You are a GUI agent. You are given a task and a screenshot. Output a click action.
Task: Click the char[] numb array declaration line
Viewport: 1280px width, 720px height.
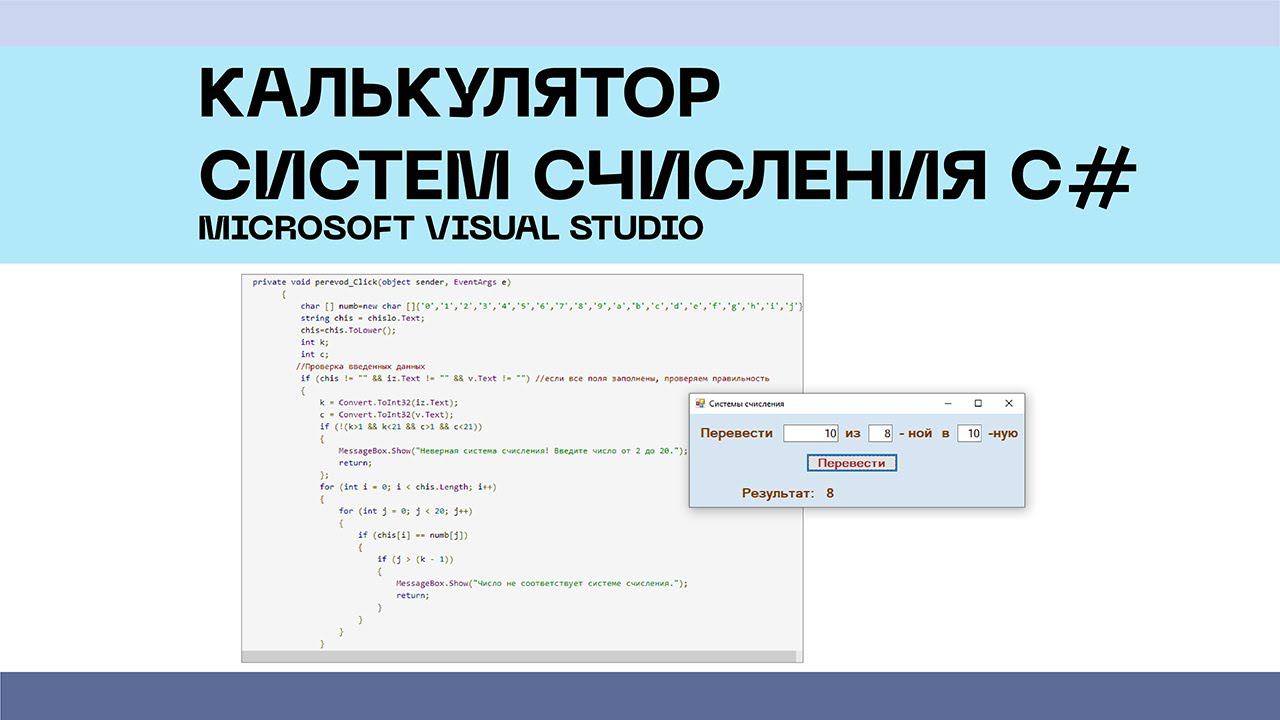pyautogui.click(x=551, y=306)
